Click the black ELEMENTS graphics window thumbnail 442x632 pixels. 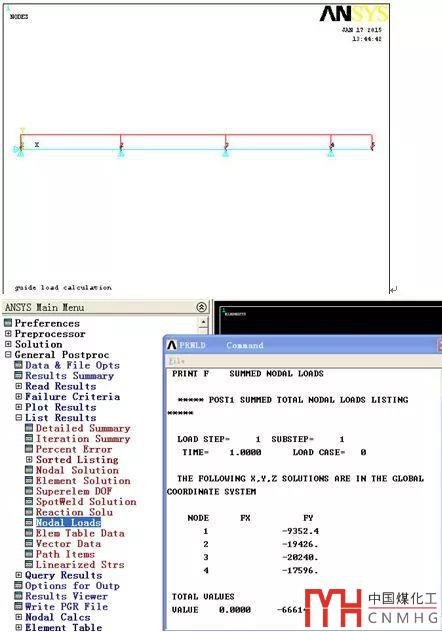(327, 318)
